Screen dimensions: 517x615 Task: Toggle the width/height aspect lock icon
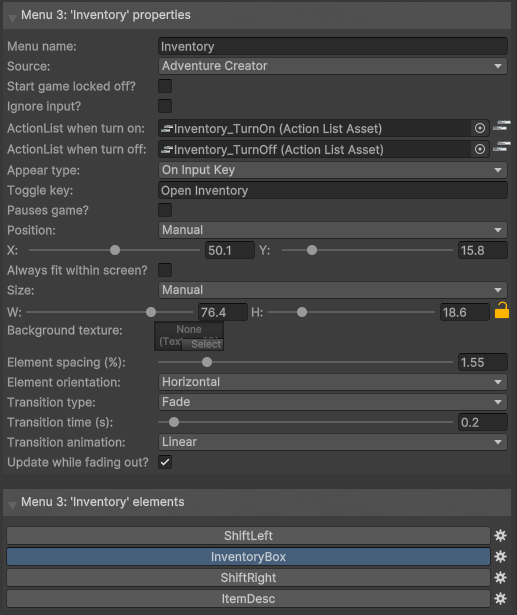tap(502, 310)
